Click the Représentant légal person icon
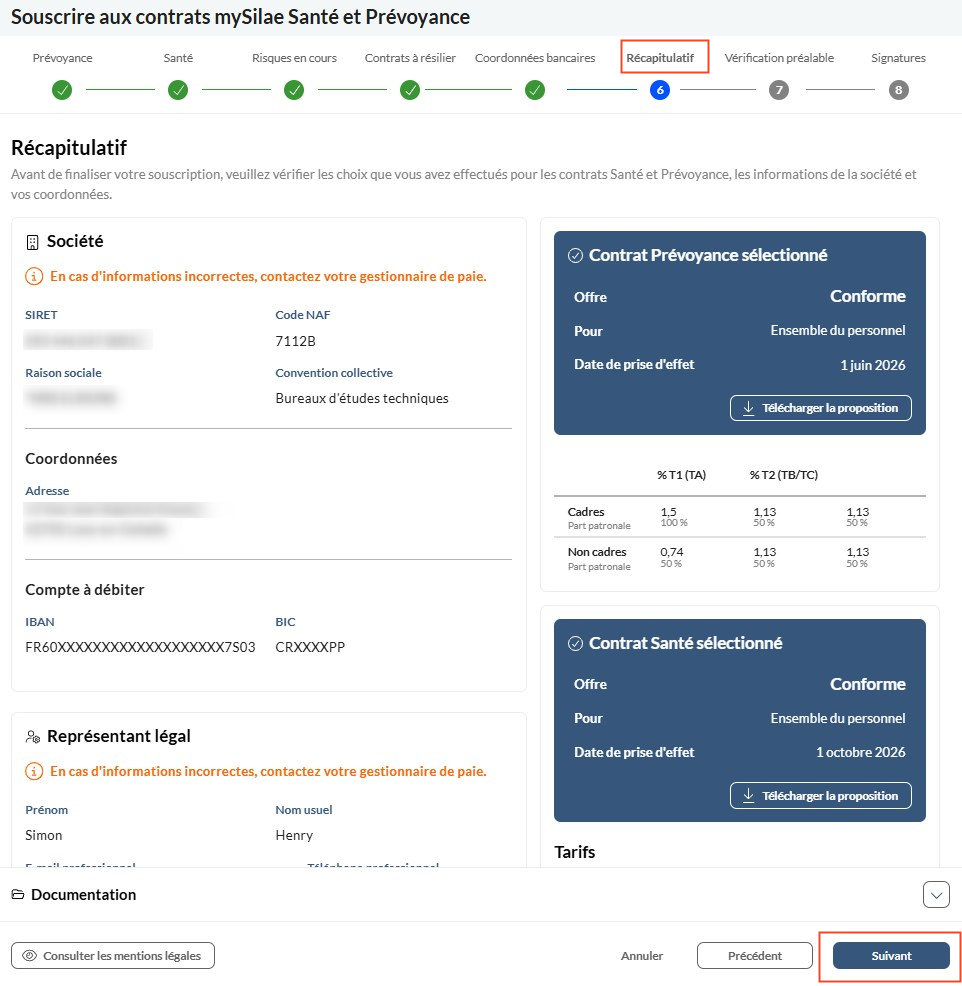The image size is (962, 986). point(33,736)
